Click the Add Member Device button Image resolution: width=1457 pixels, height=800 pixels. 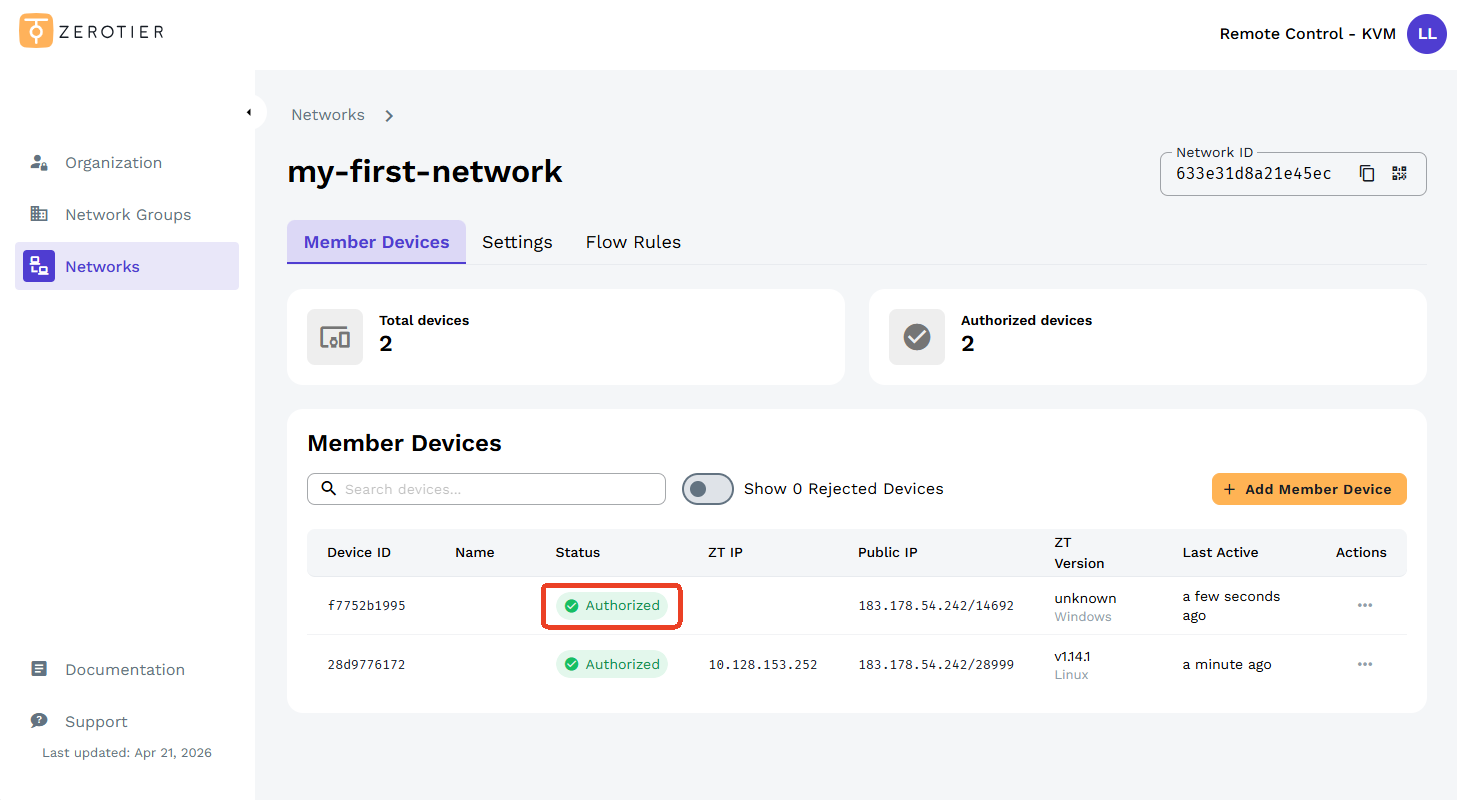[x=1308, y=489]
